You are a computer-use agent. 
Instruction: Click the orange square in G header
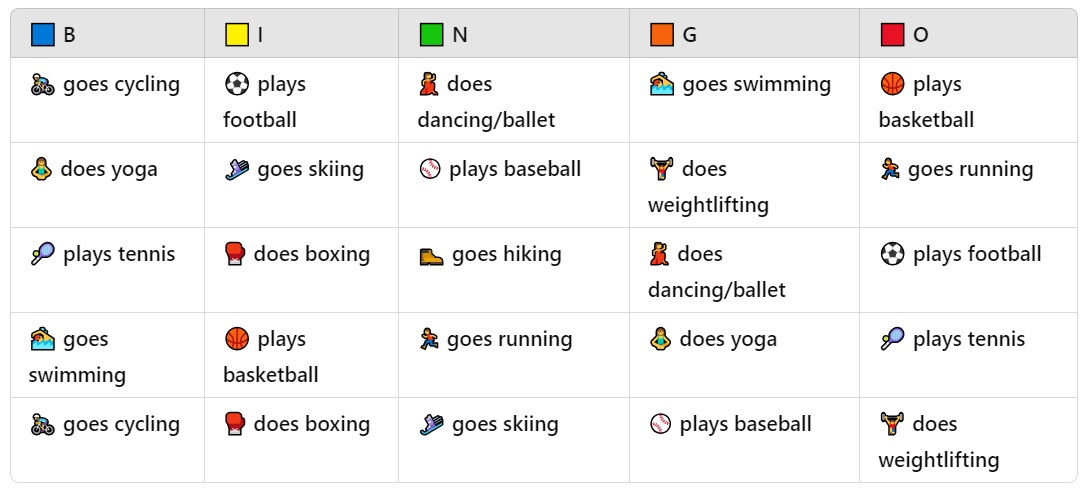pos(661,35)
